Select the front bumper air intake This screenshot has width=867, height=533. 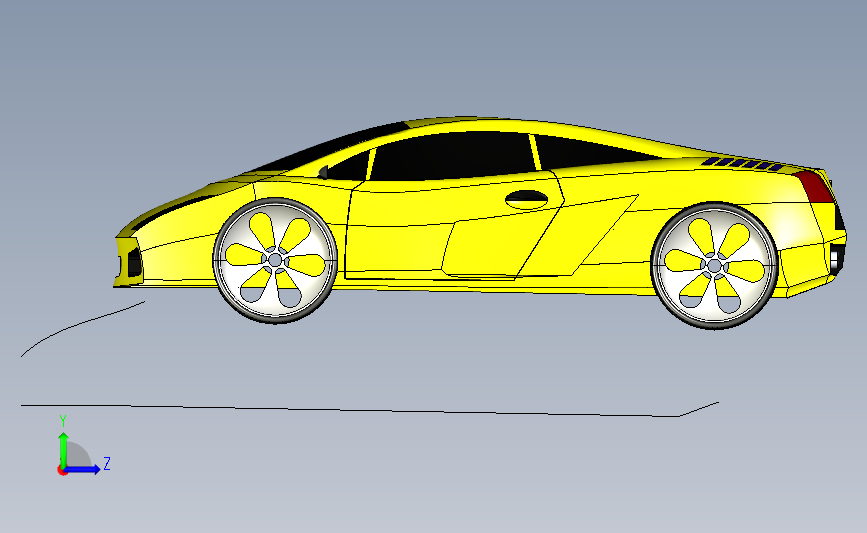[134, 263]
